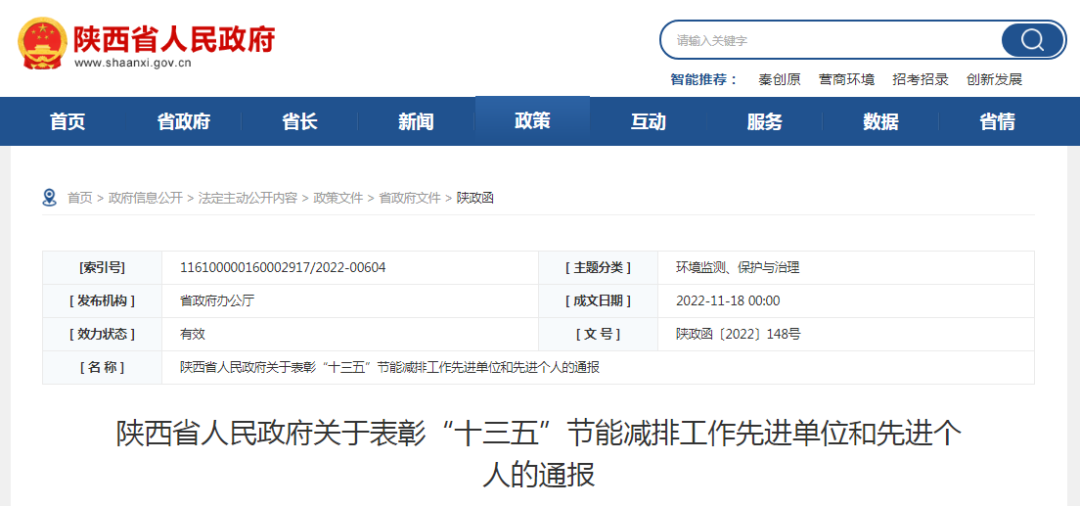Open the 服务 navigation tab

(765, 122)
